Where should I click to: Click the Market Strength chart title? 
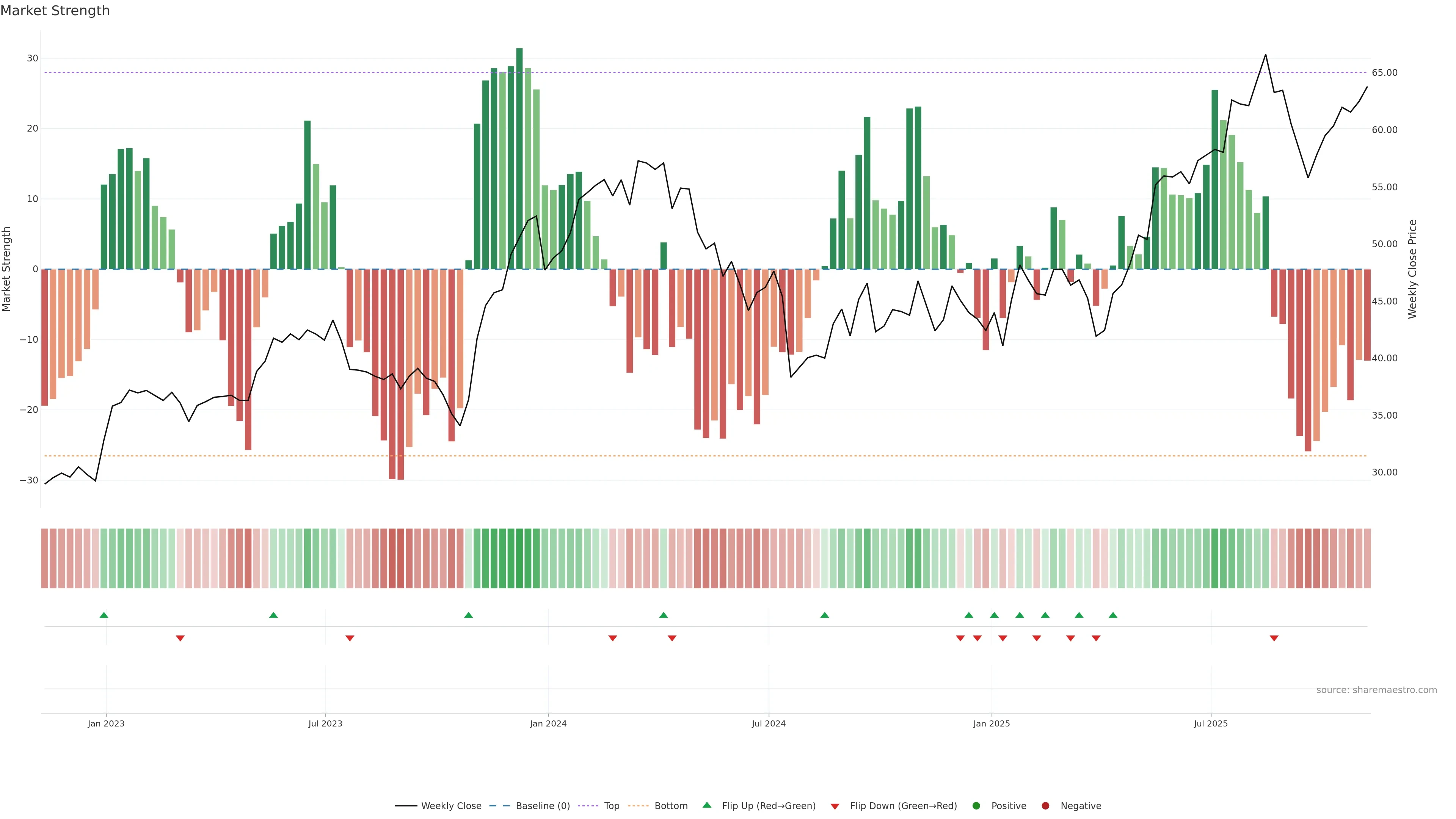click(55, 11)
